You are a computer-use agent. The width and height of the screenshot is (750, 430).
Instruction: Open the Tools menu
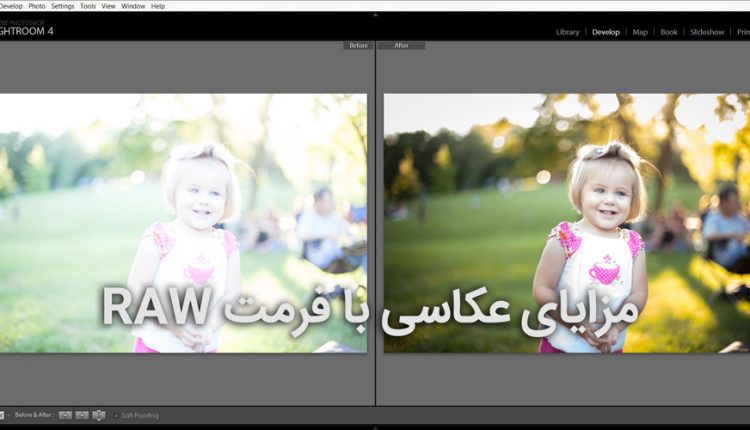coord(89,6)
